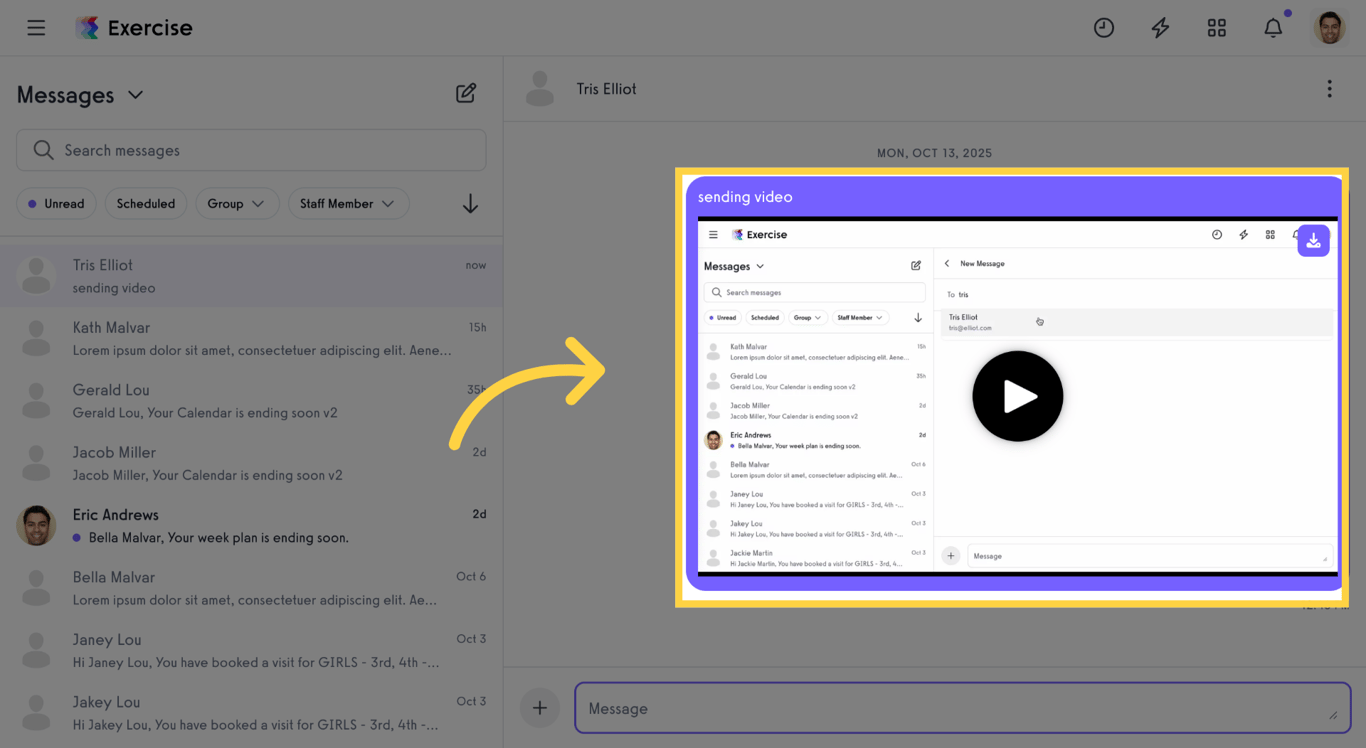Toggle the Scheduled filter chip
Viewport: 1366px width, 748px height.
pyautogui.click(x=145, y=204)
